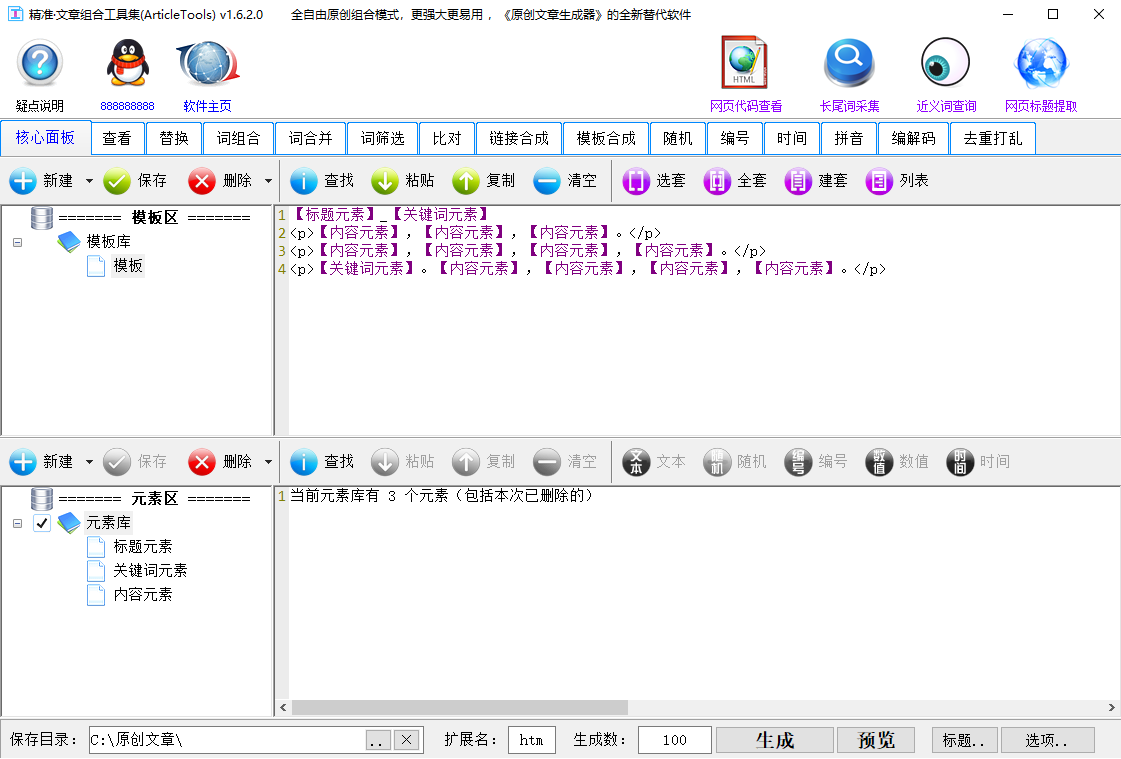Launch the 网页标题提取 tool
This screenshot has width=1121, height=759.
click(x=1041, y=66)
